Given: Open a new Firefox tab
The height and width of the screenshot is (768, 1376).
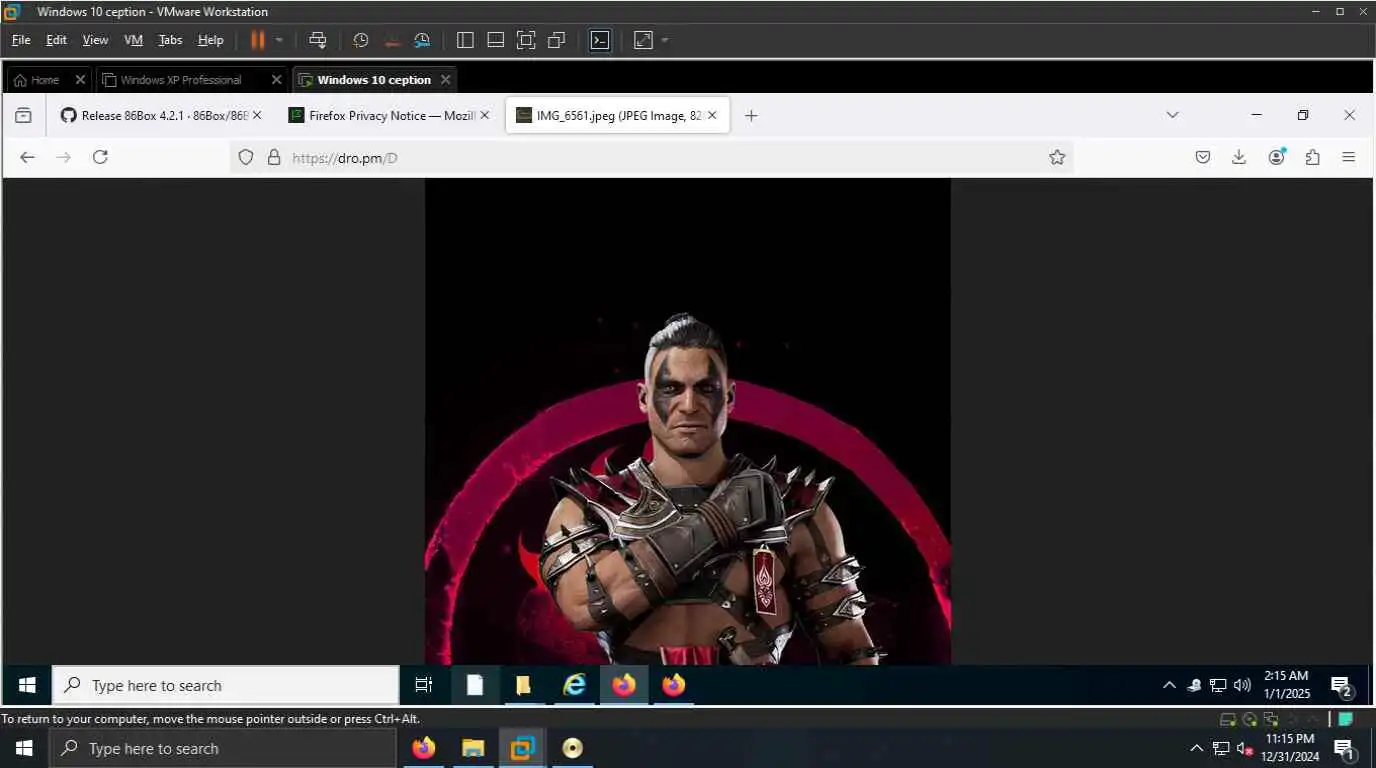Looking at the screenshot, I should (x=751, y=116).
